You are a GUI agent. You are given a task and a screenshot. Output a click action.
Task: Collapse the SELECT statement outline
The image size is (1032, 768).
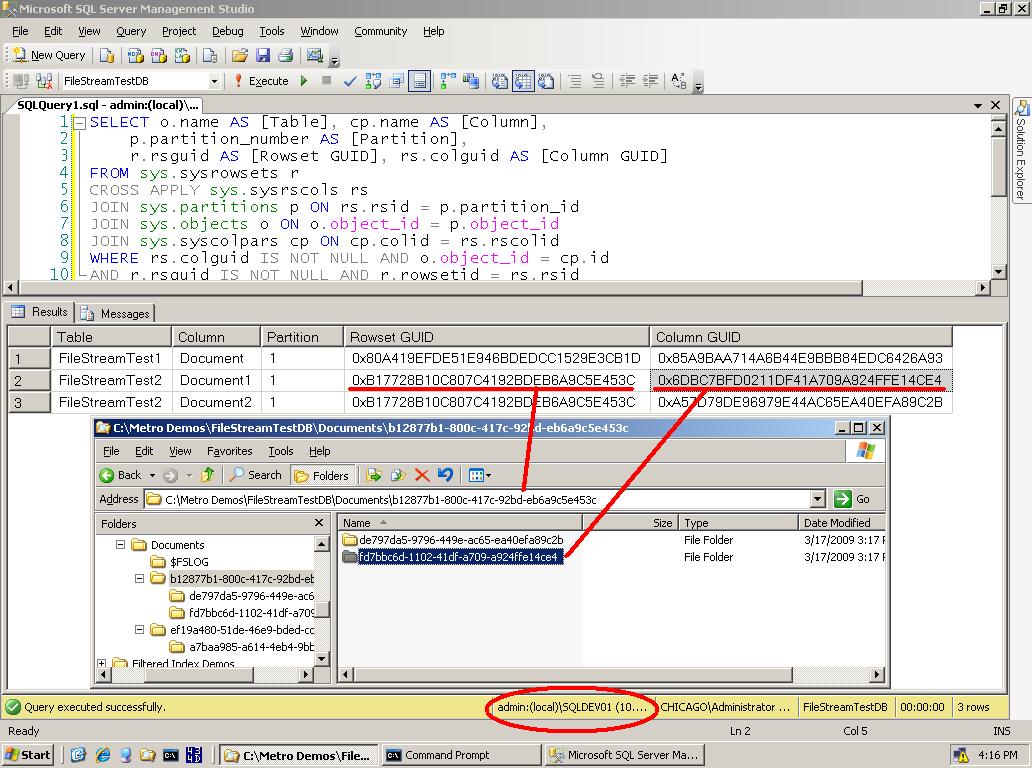[x=79, y=122]
